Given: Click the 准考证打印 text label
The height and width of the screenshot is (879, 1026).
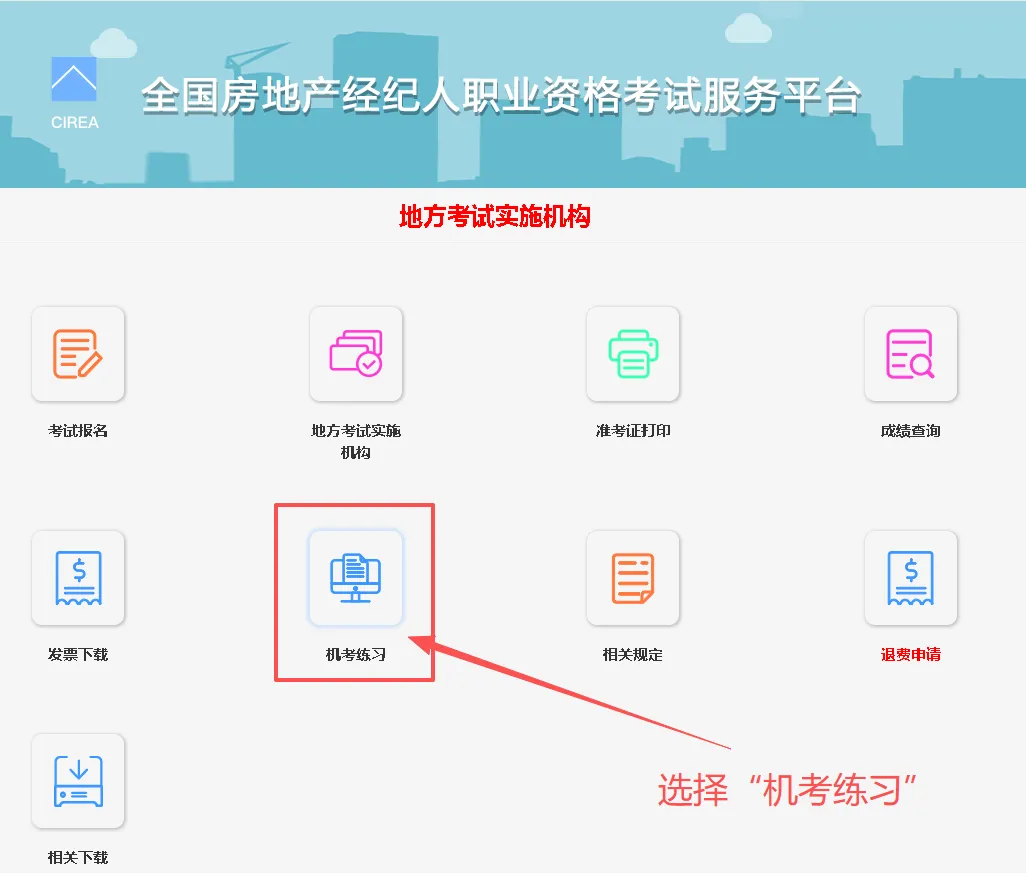Looking at the screenshot, I should 633,431.
